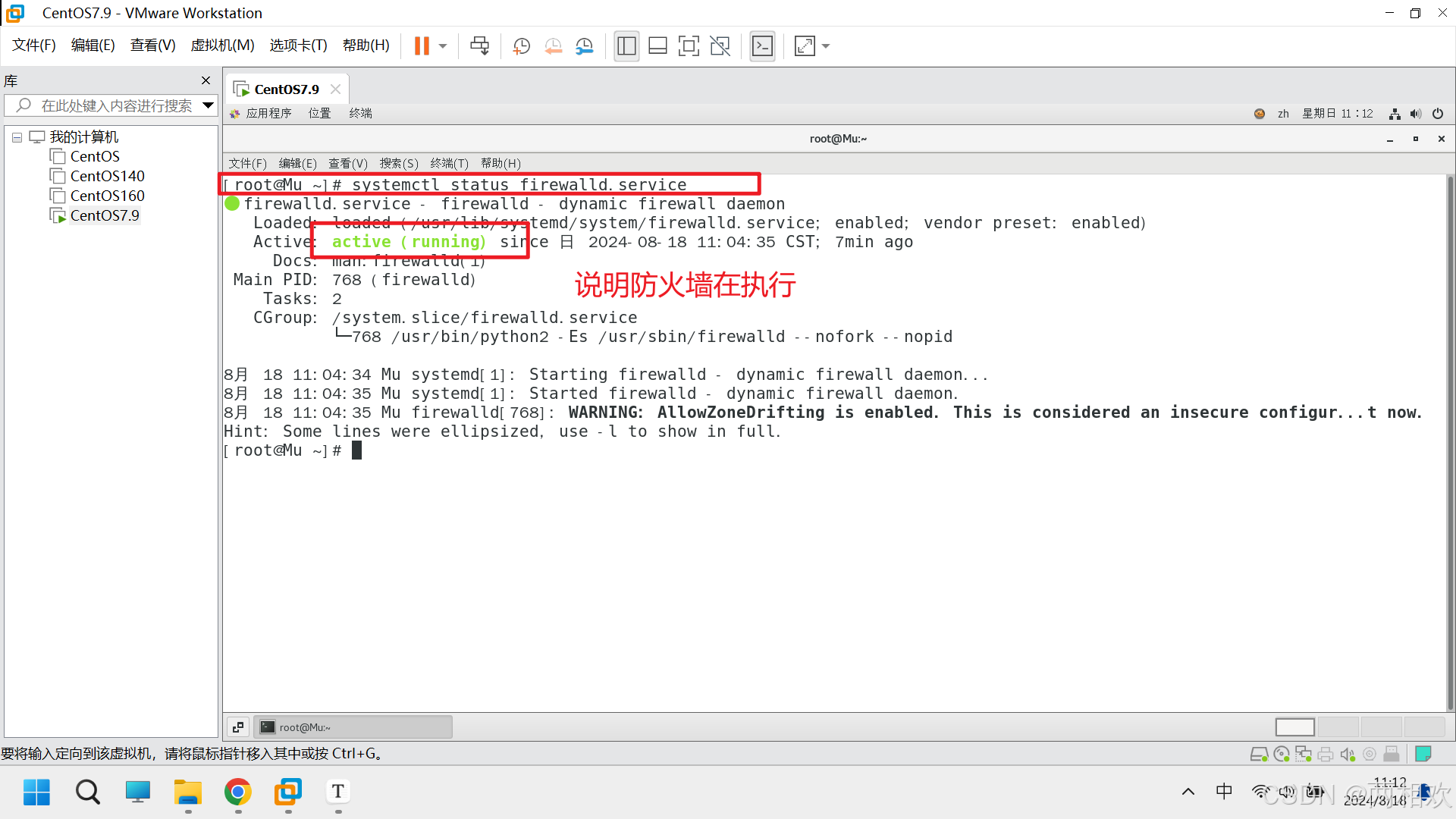The image size is (1456, 819).
Task: Click the pause virtual machine icon
Action: point(422,46)
